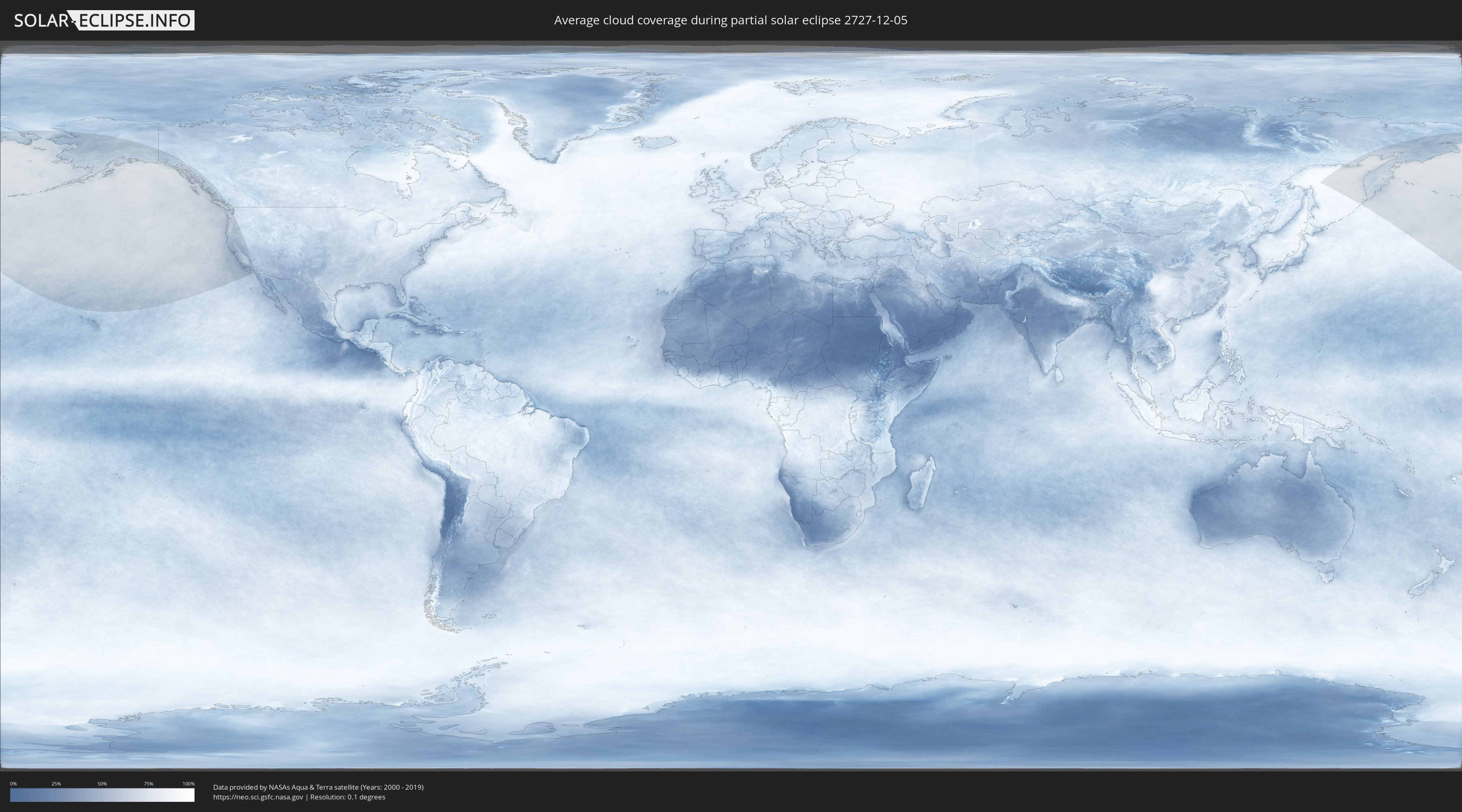Click the SOLAR-ECLIPSE.INFO logo
Viewport: 1462px width, 812px height.
pos(104,20)
